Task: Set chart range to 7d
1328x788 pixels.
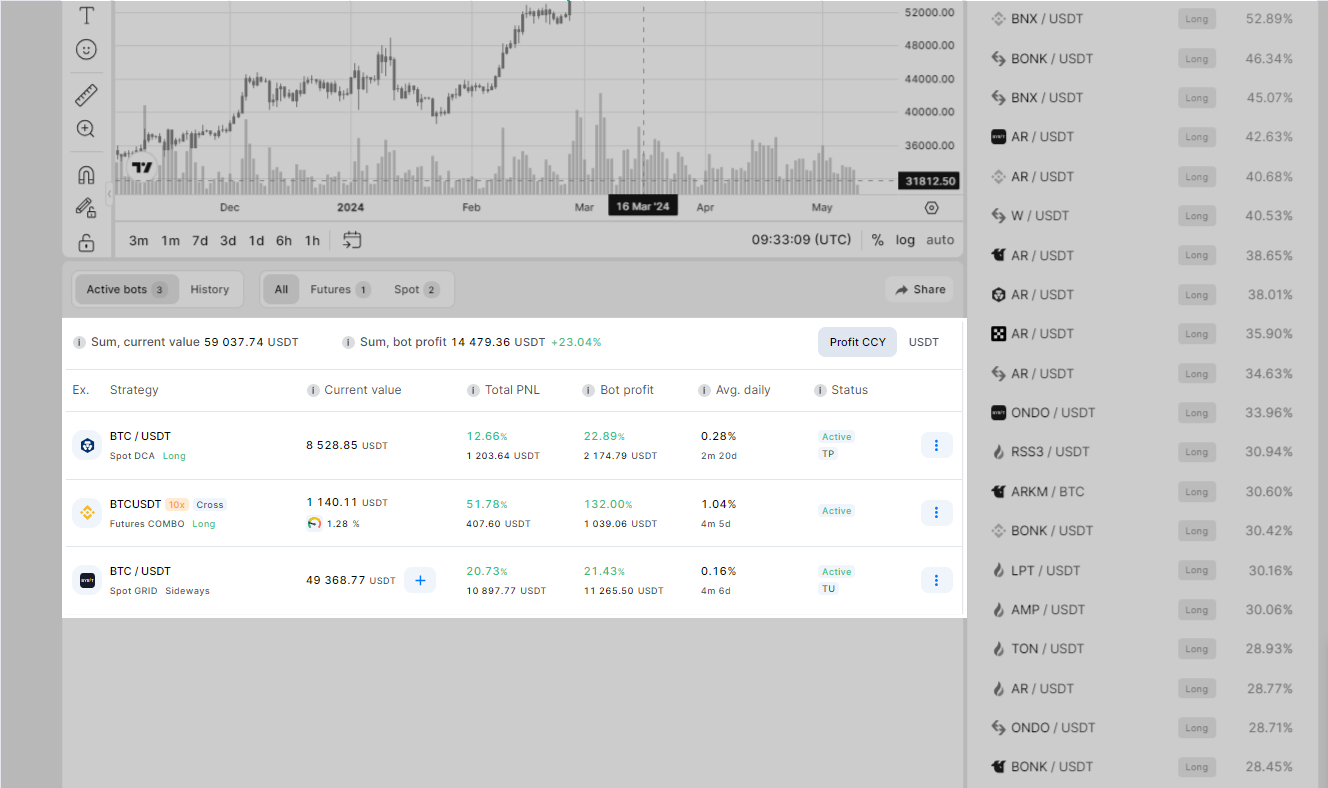Action: (200, 240)
